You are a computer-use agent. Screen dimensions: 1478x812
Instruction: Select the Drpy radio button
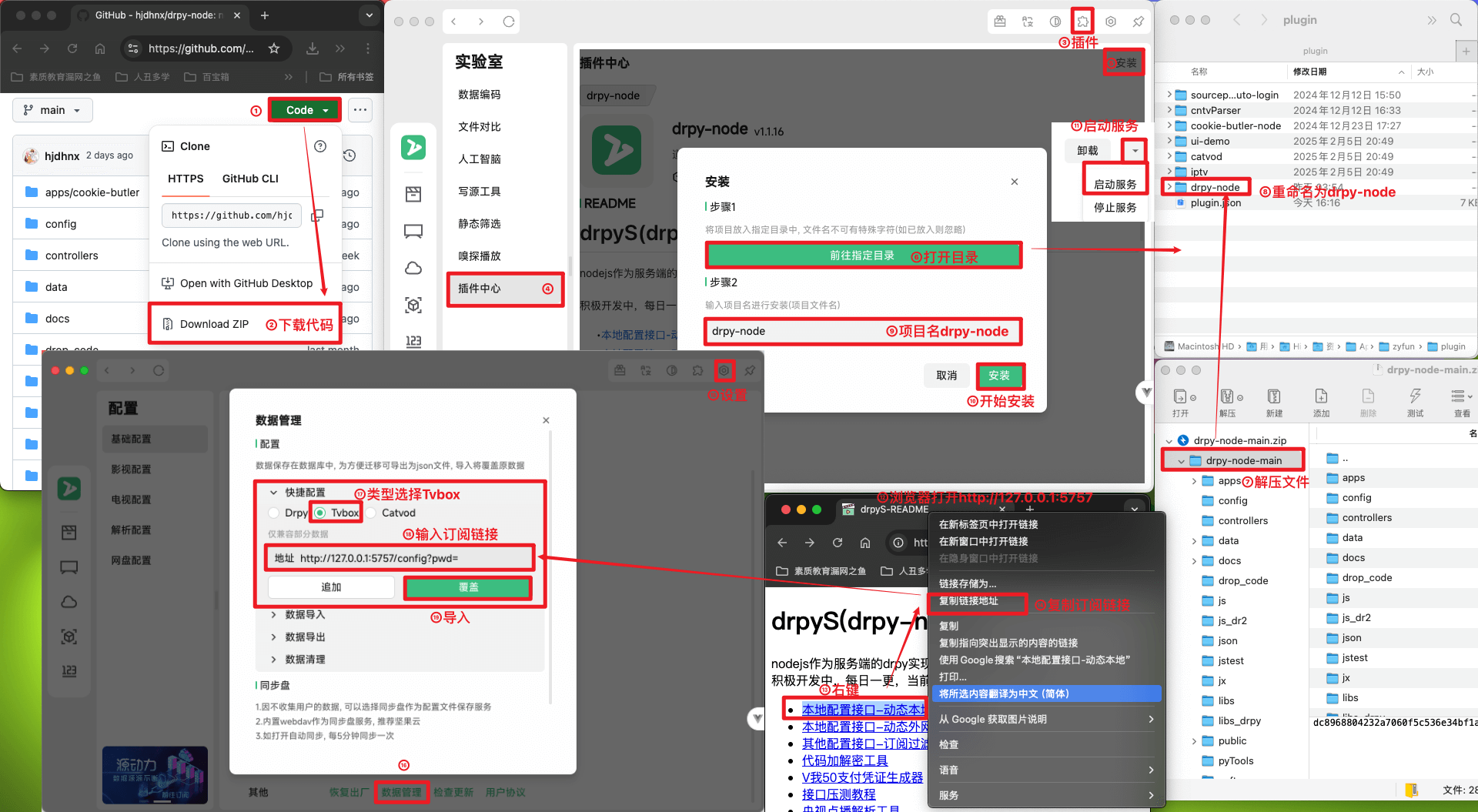tap(274, 513)
